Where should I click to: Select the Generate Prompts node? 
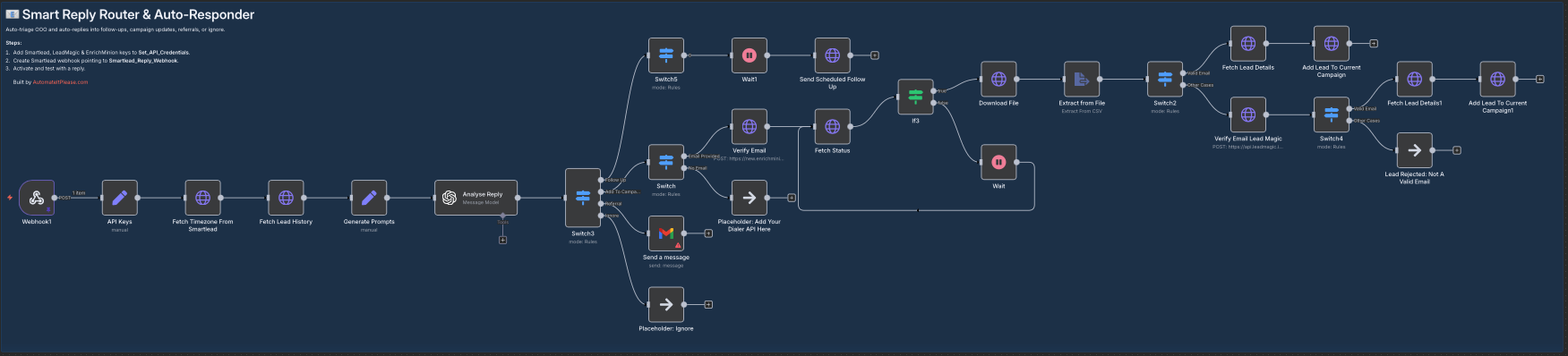(x=369, y=198)
